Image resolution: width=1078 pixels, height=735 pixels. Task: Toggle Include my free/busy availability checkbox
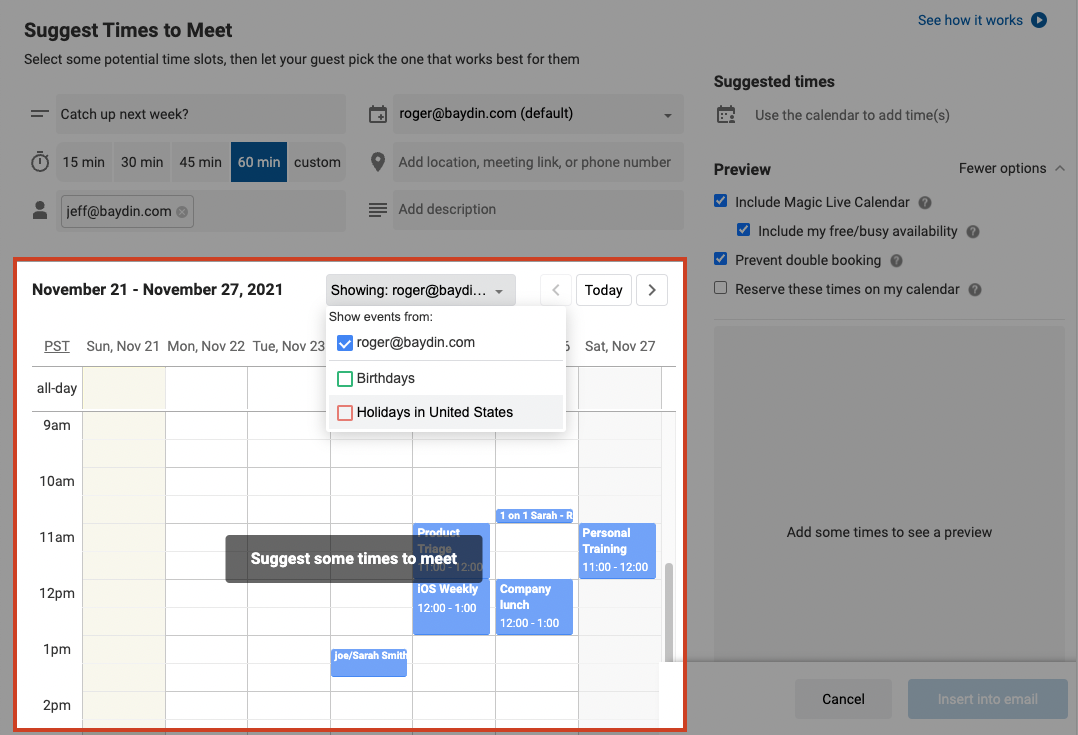pyautogui.click(x=743, y=230)
